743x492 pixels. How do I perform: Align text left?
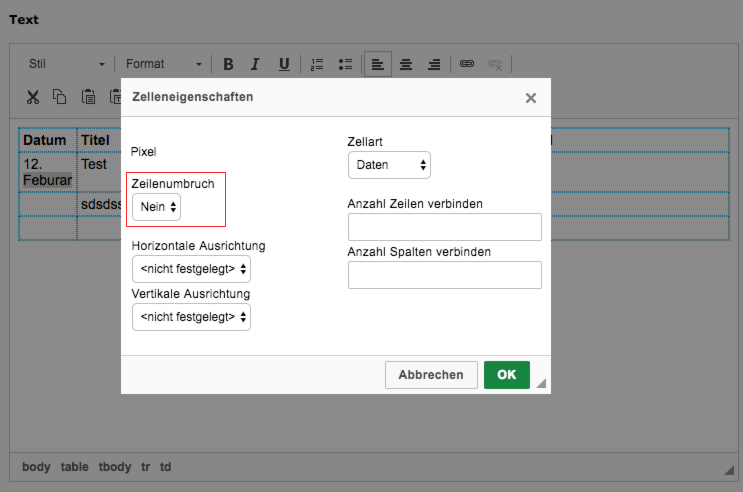(378, 64)
